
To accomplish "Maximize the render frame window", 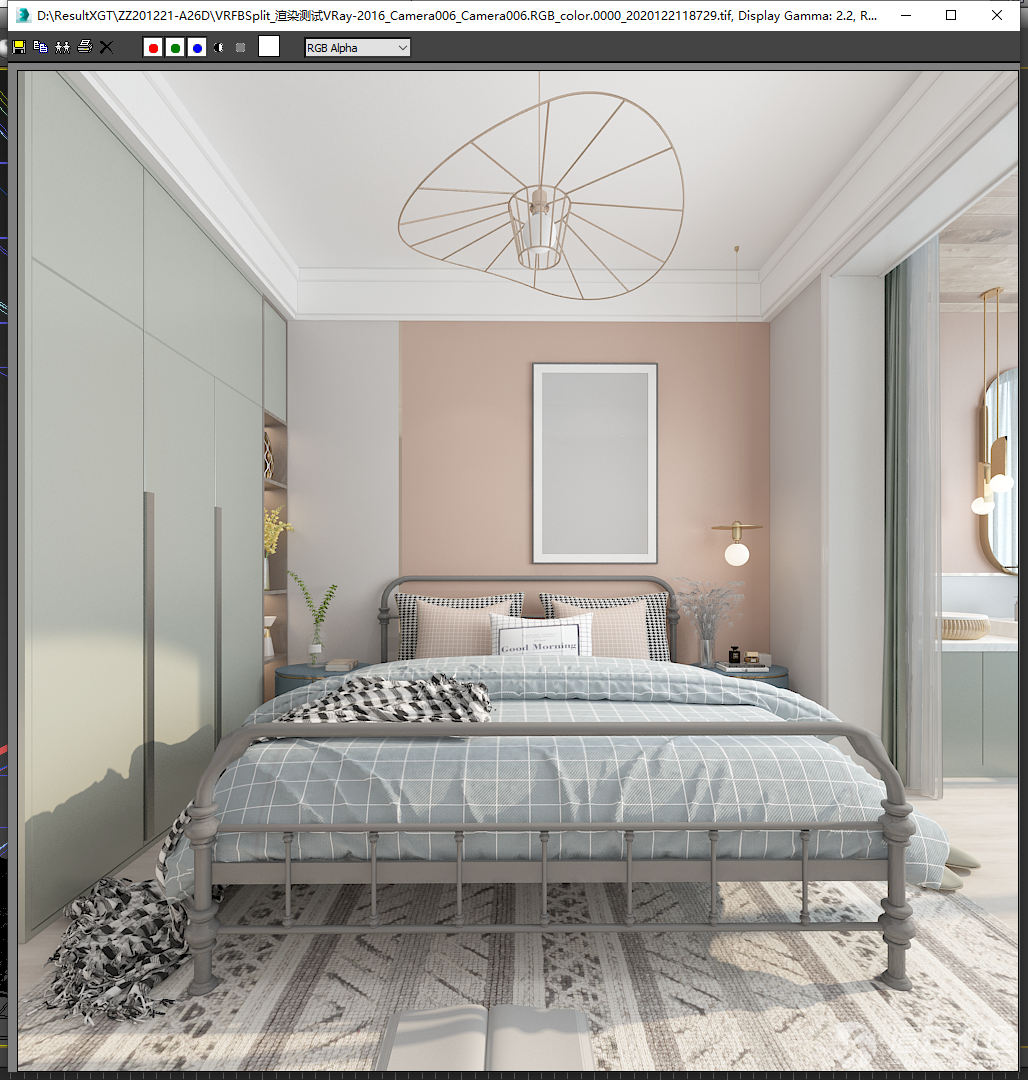I will click(951, 16).
